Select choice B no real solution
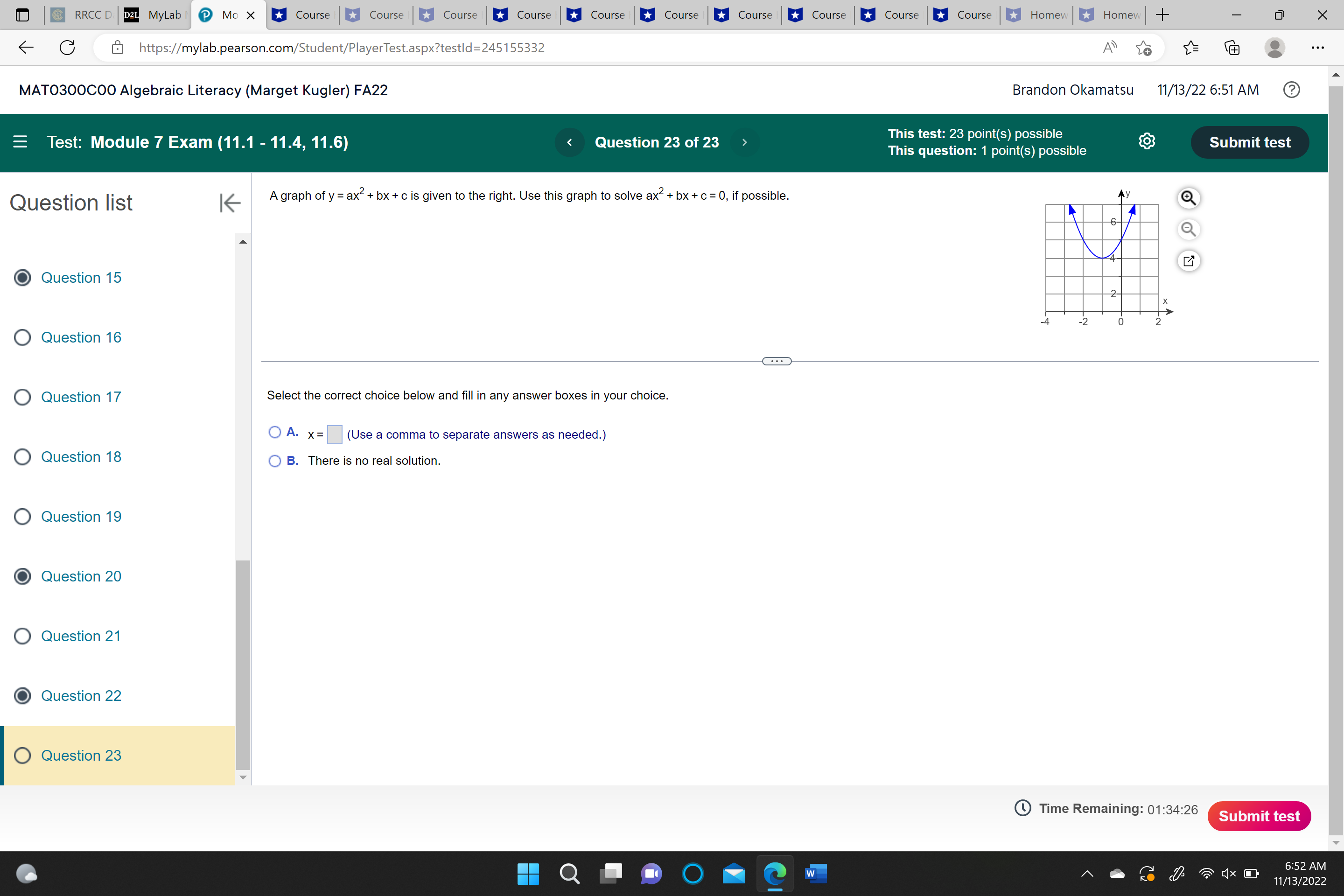 [x=275, y=461]
